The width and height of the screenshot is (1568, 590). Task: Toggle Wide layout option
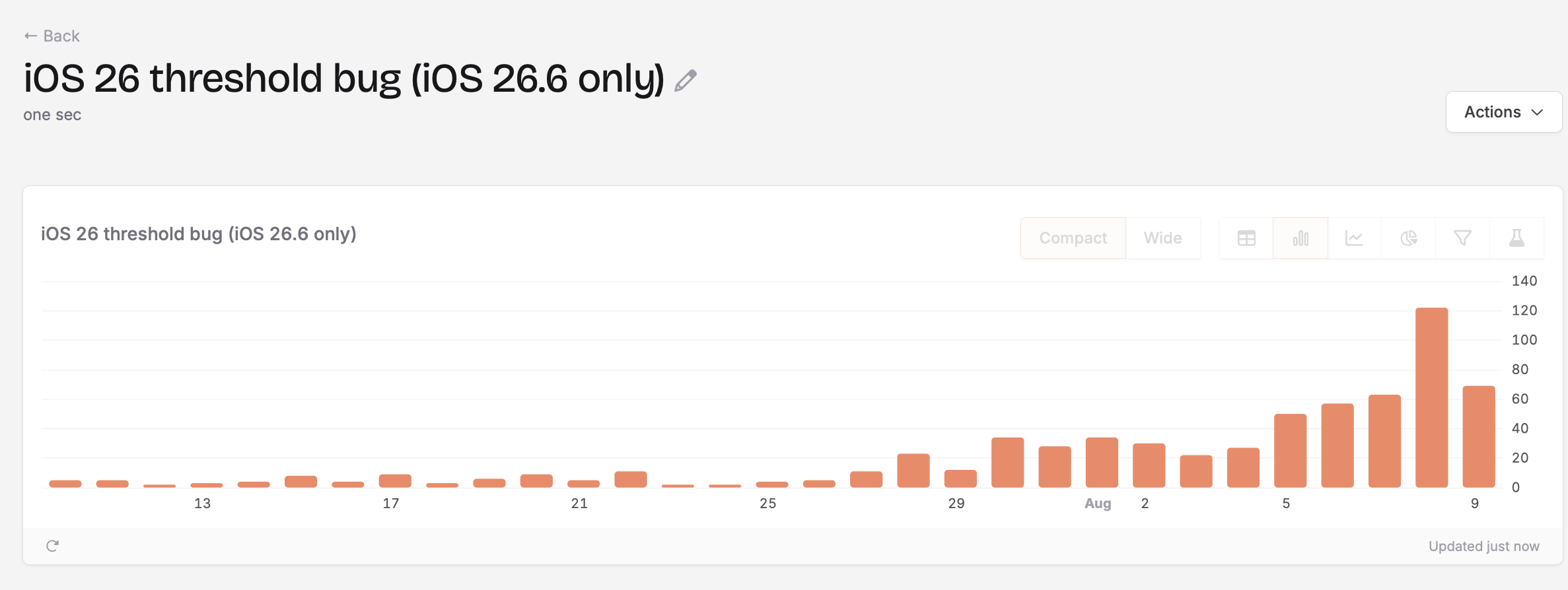pyautogui.click(x=1163, y=238)
